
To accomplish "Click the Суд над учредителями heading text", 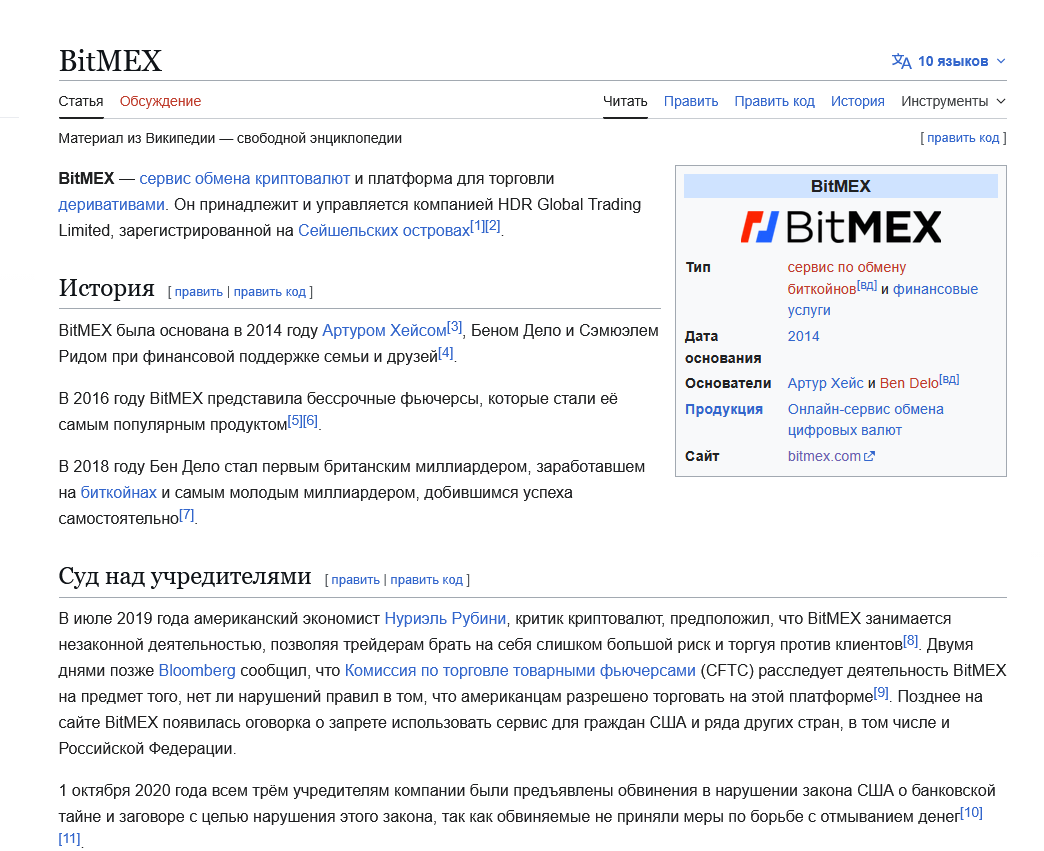I will coord(184,576).
